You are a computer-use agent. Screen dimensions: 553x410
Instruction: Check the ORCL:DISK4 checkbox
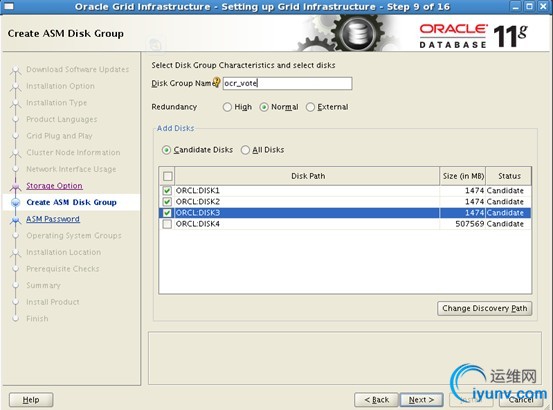(x=167, y=224)
